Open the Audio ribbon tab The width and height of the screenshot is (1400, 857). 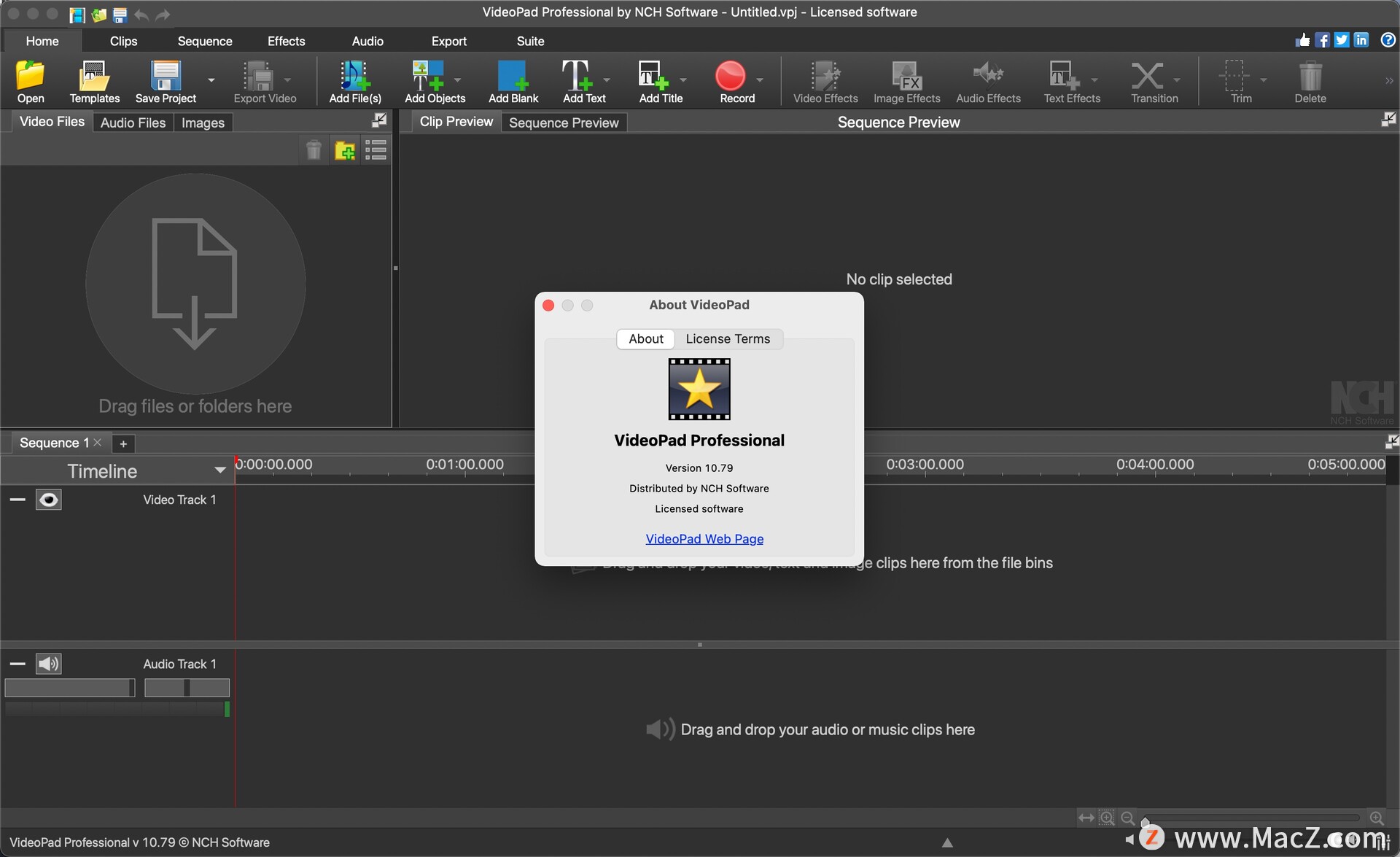[367, 41]
